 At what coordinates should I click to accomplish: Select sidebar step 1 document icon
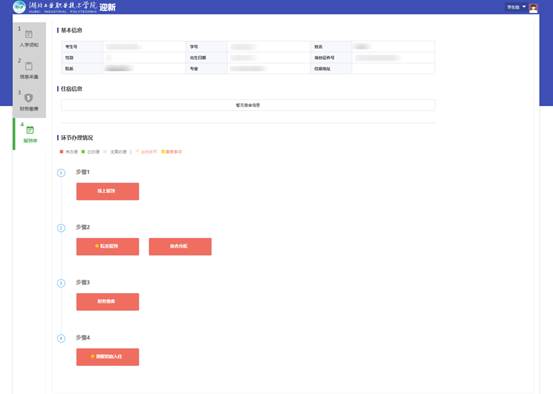29,34
